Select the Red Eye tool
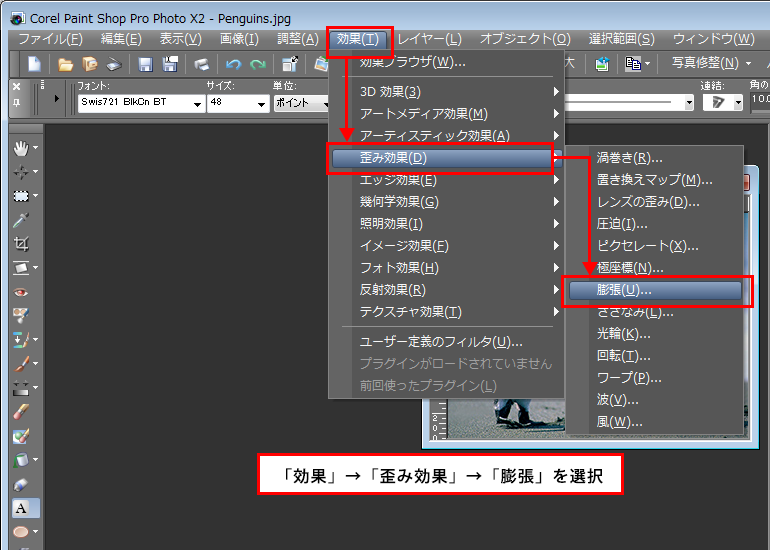This screenshot has width=770, height=550. [21, 293]
